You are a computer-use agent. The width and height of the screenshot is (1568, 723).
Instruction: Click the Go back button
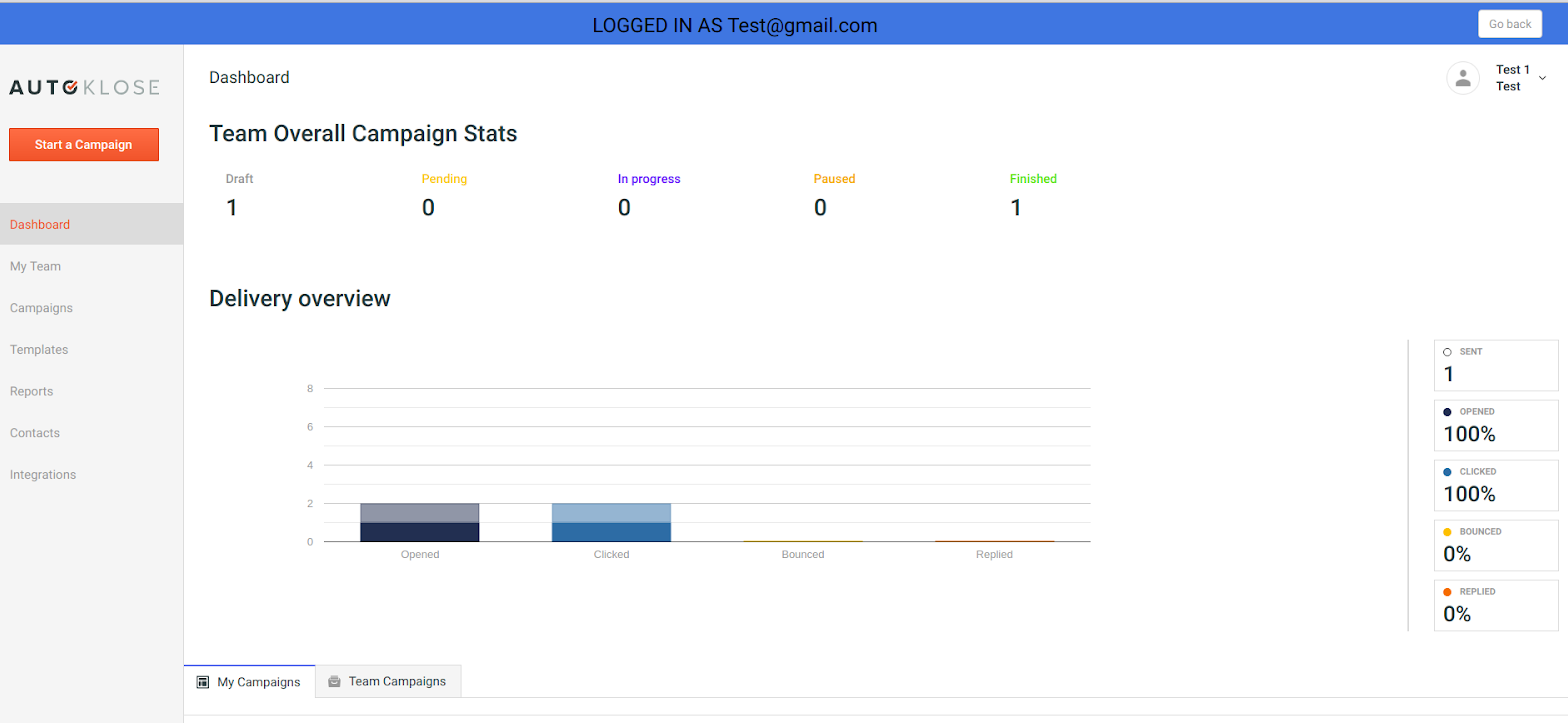[x=1510, y=24]
